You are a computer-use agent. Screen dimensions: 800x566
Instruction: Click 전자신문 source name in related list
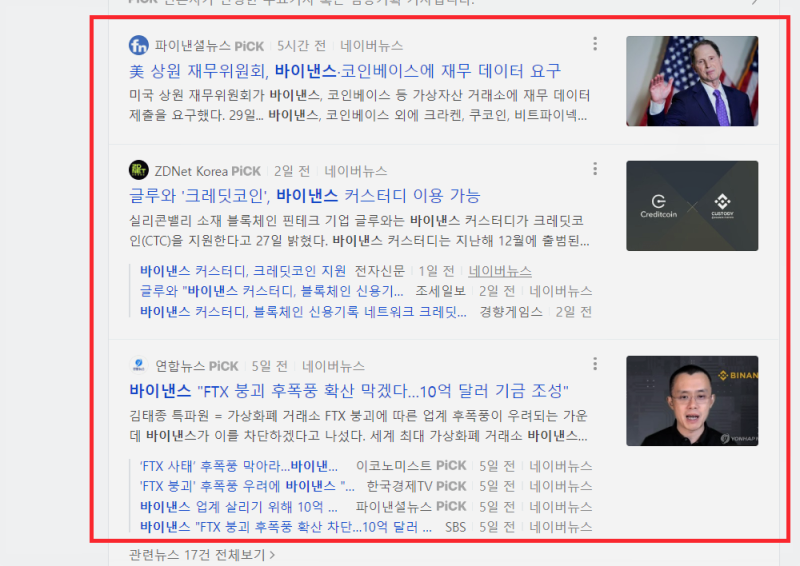tap(380, 270)
